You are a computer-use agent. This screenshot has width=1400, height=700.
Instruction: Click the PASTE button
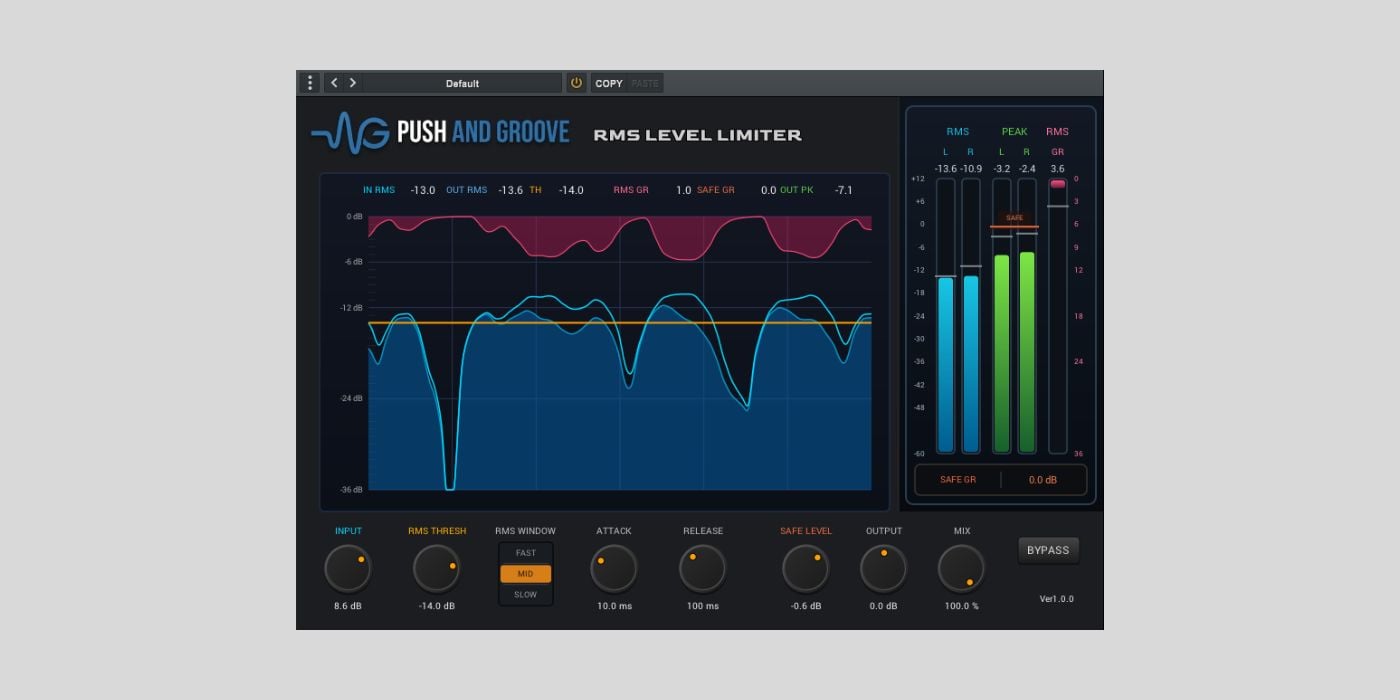tap(645, 83)
